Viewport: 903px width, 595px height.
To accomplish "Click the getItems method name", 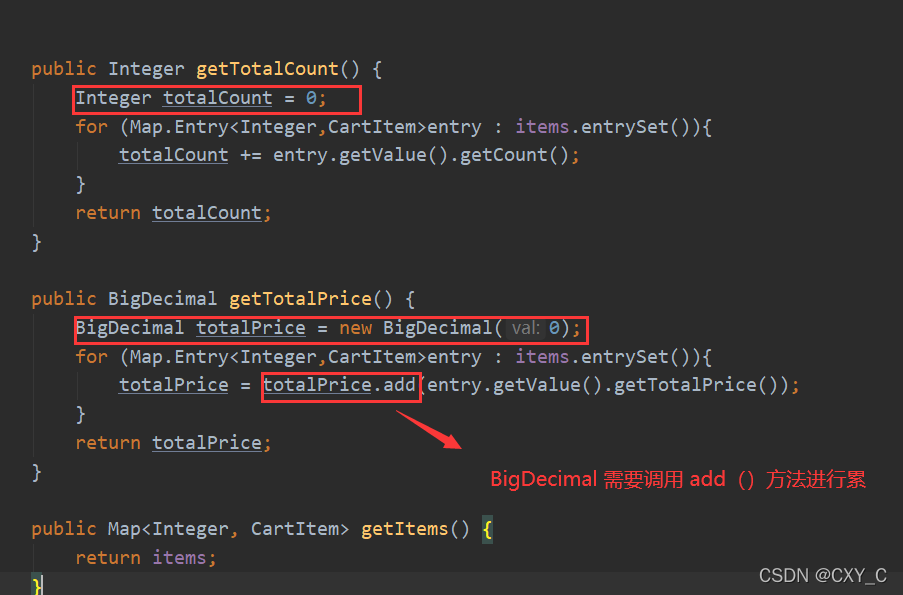I will coord(404,529).
